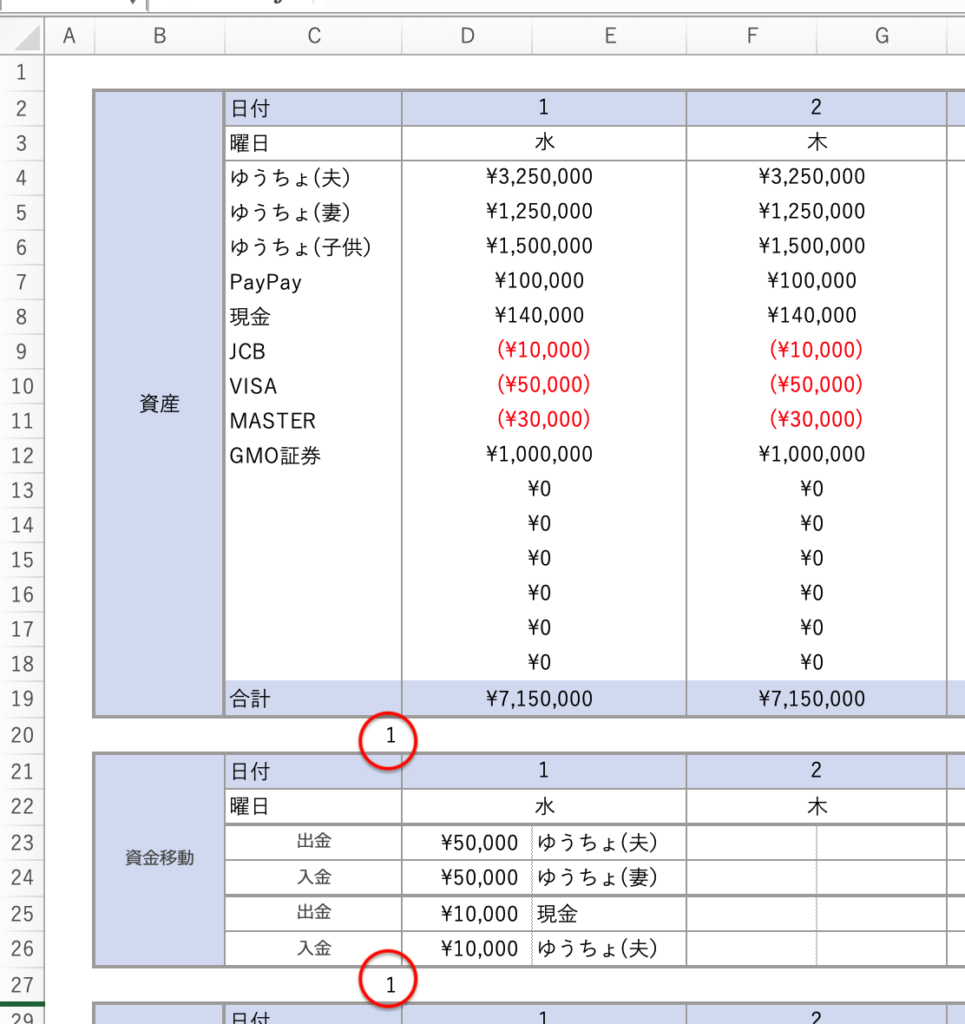Viewport: 965px width, 1024px height.
Task: Click the red-circled 1 in row 20
Action: point(390,738)
